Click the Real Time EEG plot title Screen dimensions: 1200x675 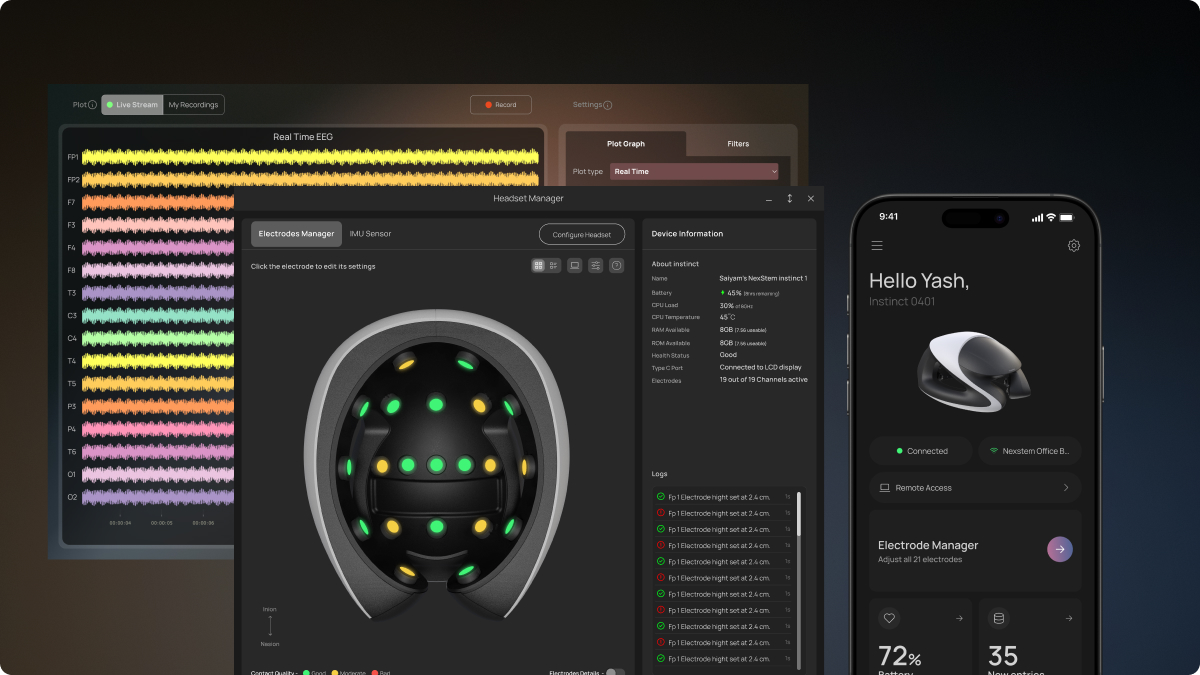click(x=303, y=137)
